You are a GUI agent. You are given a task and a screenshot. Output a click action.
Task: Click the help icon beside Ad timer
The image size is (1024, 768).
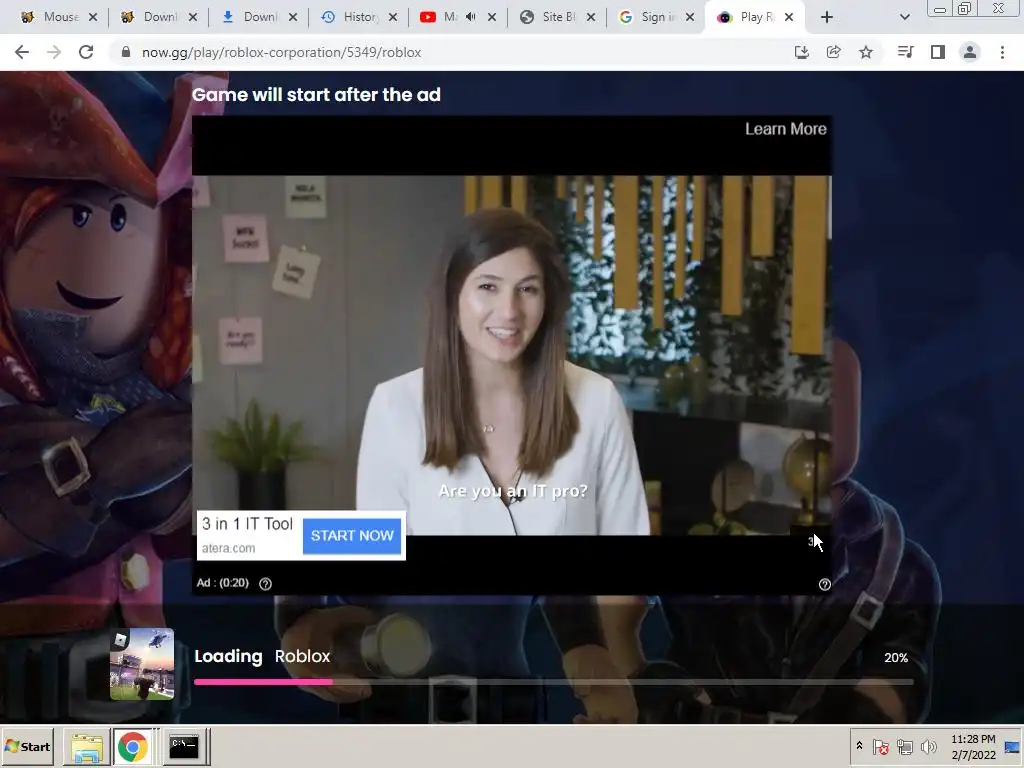tap(265, 584)
